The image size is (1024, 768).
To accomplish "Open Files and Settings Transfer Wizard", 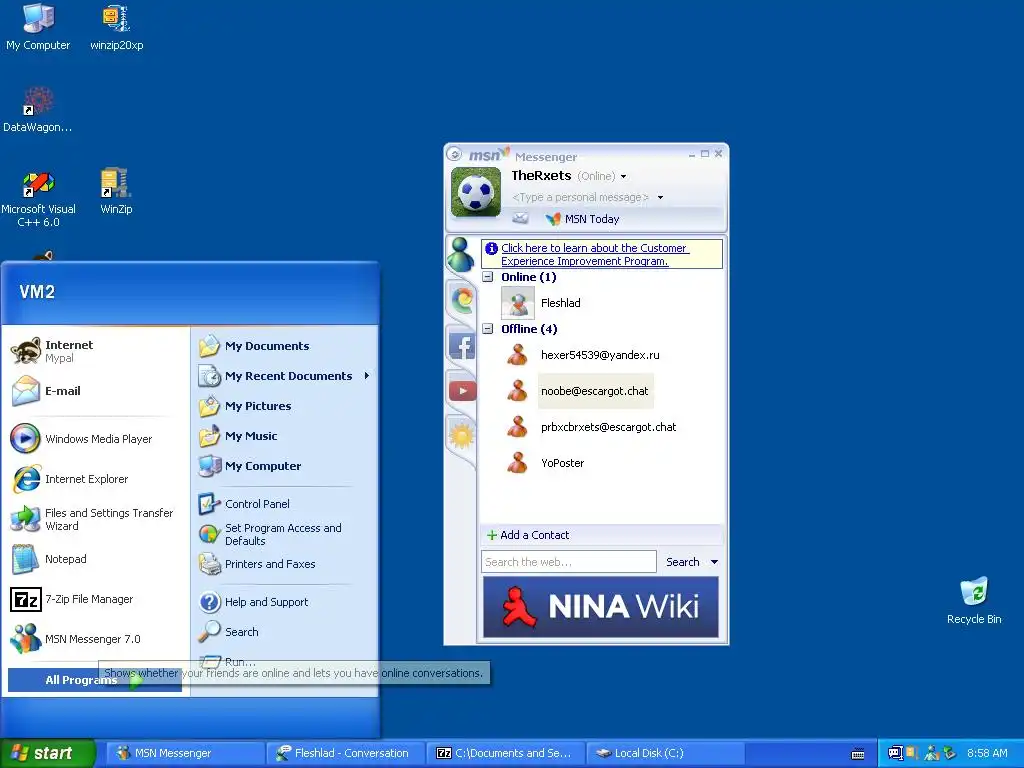I will coord(96,519).
